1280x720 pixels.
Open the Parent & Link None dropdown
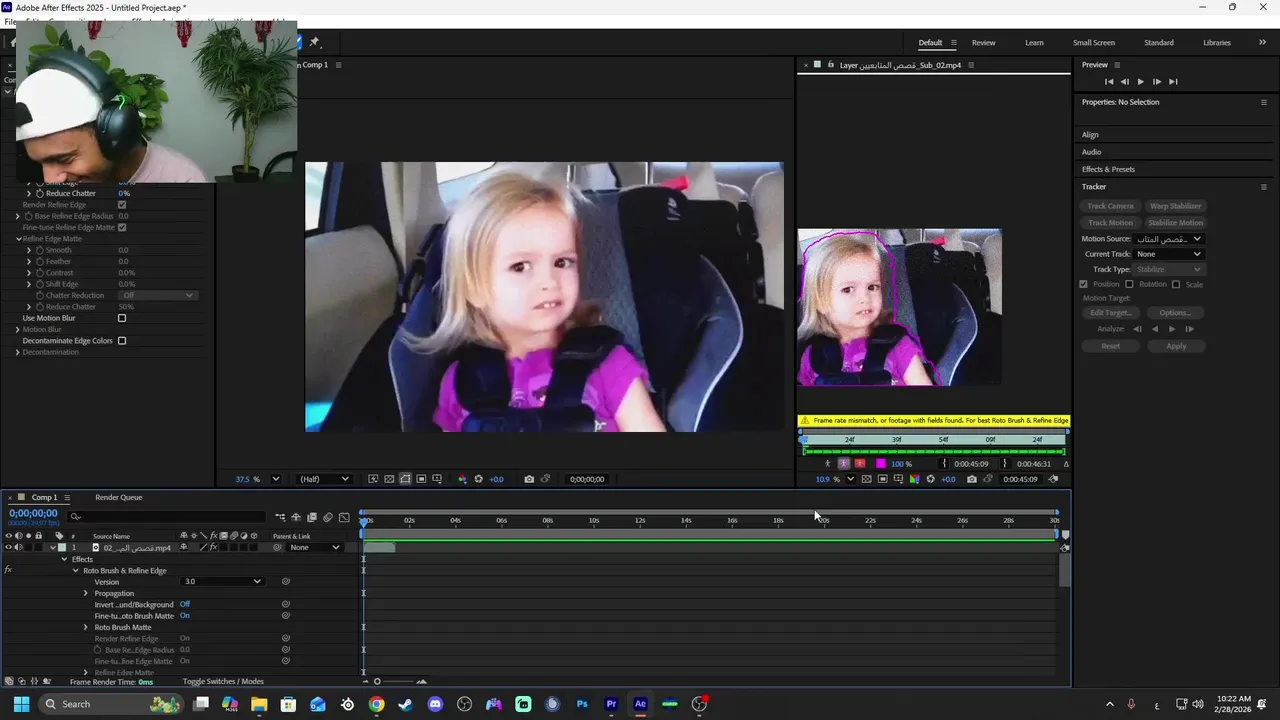point(314,548)
